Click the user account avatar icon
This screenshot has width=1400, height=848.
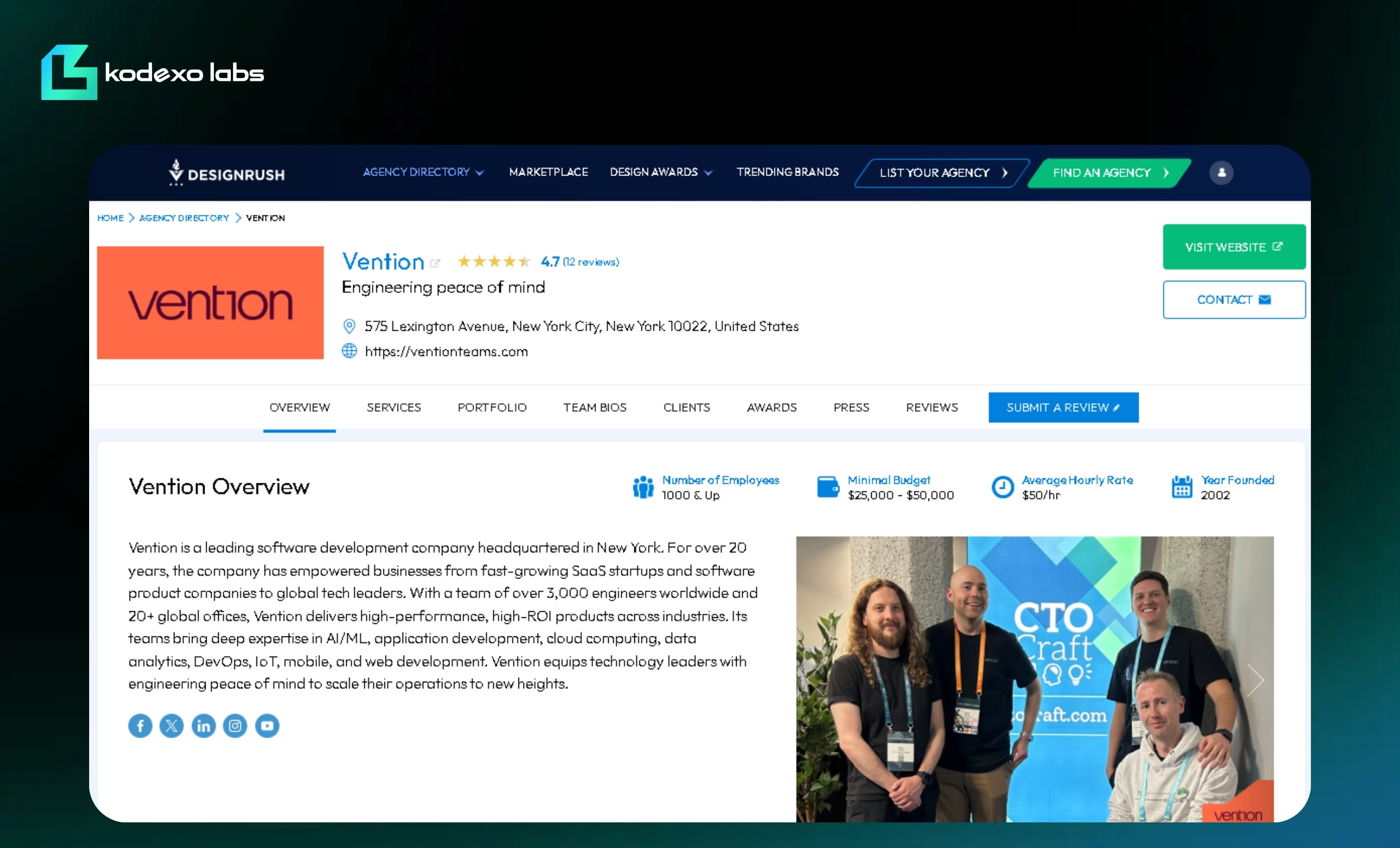[x=1221, y=172]
